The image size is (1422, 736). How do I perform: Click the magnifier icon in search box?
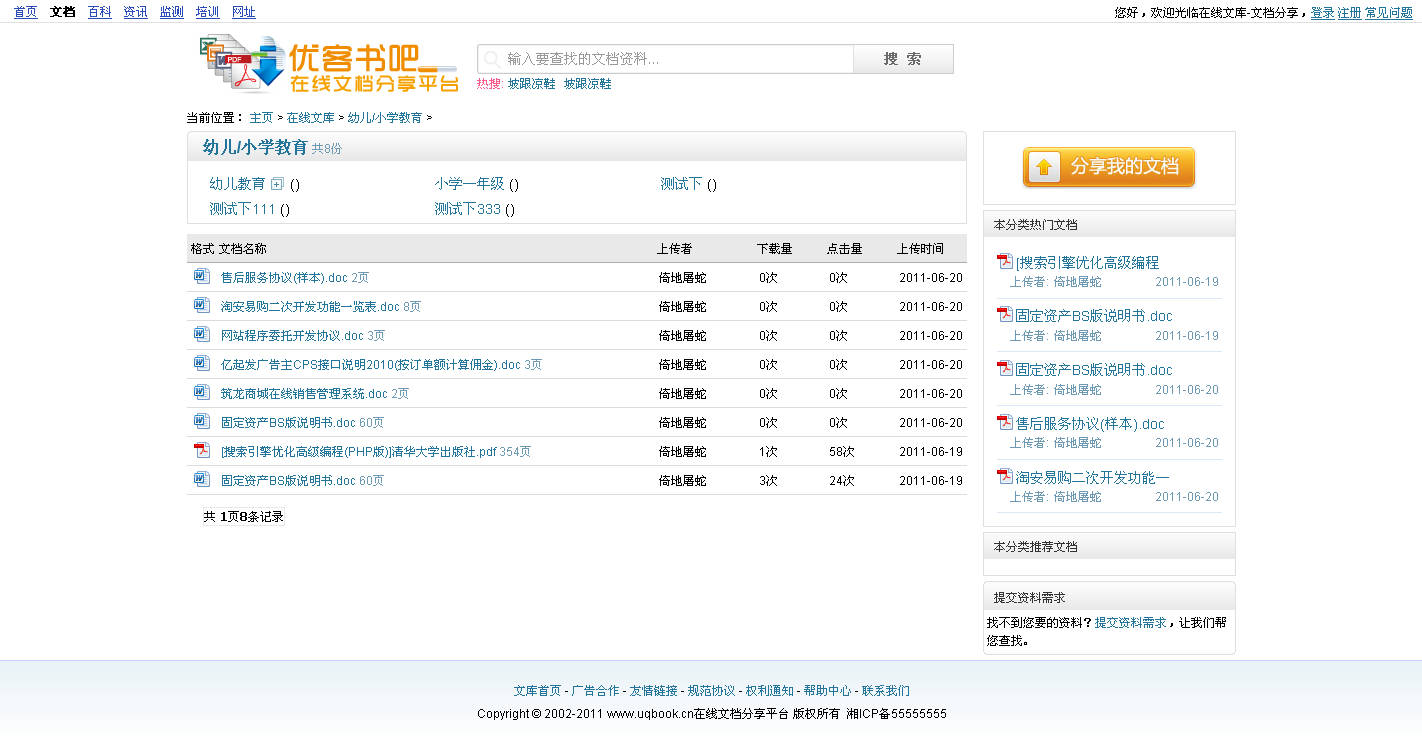click(x=491, y=59)
